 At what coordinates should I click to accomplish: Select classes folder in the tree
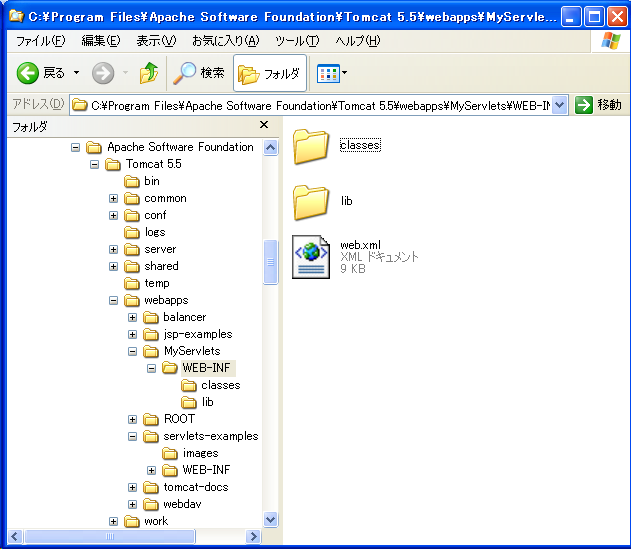pyautogui.click(x=210, y=386)
